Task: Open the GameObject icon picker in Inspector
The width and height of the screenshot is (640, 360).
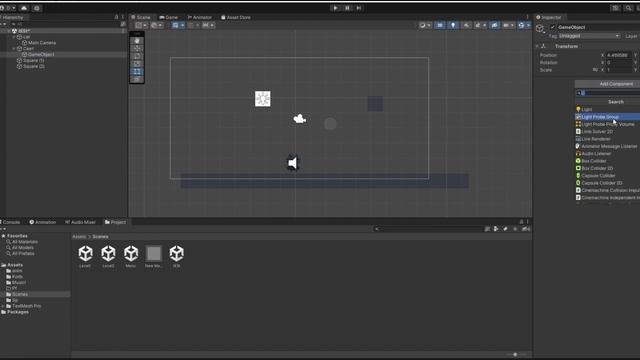Action: coord(540,28)
